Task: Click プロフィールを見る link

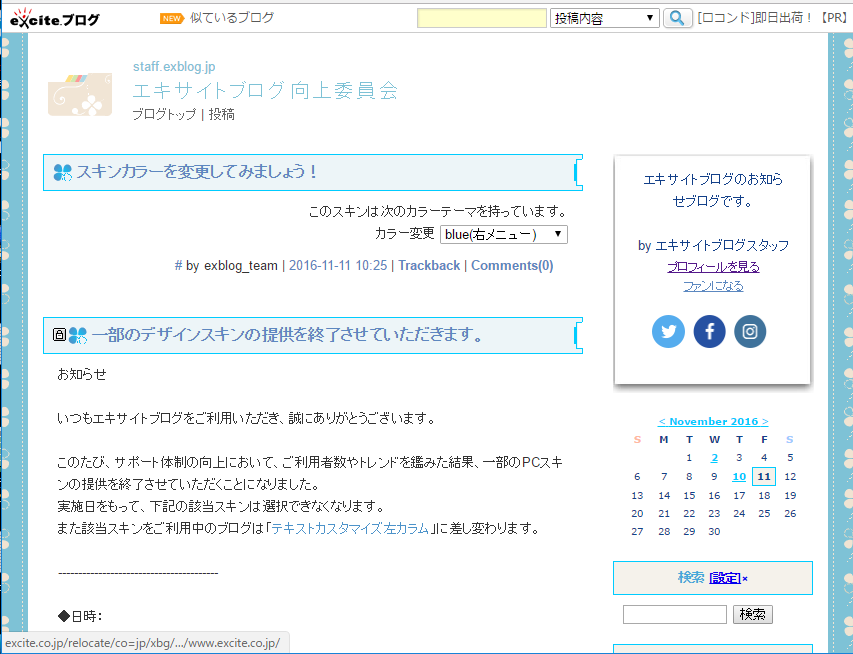Action: (x=713, y=267)
